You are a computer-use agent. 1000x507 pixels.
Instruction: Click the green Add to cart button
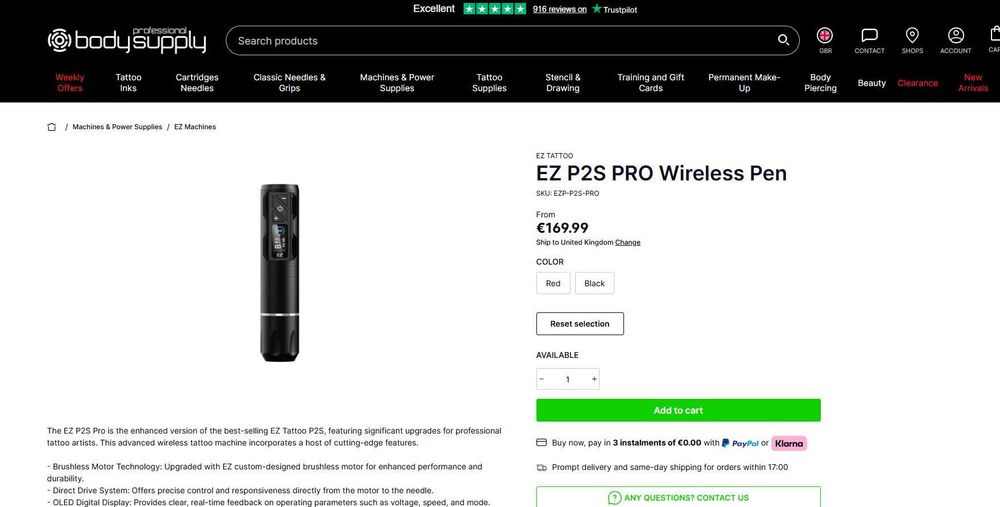pos(678,410)
